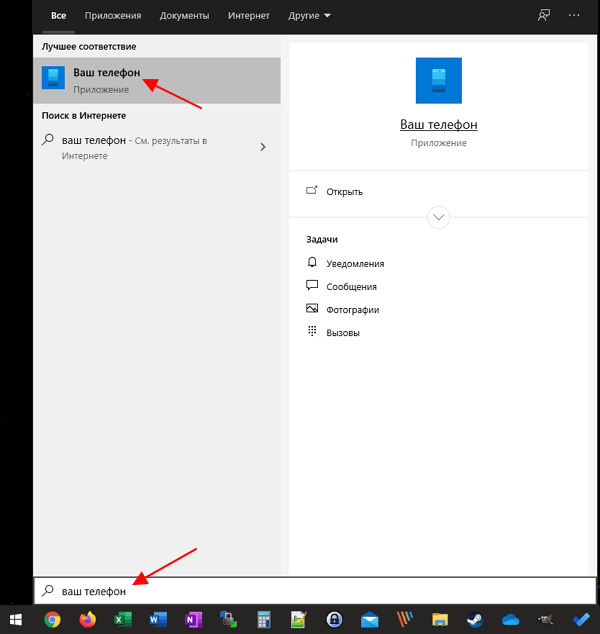This screenshot has height=634, width=600.
Task: Switch to the Приложения tab
Action: (x=113, y=16)
